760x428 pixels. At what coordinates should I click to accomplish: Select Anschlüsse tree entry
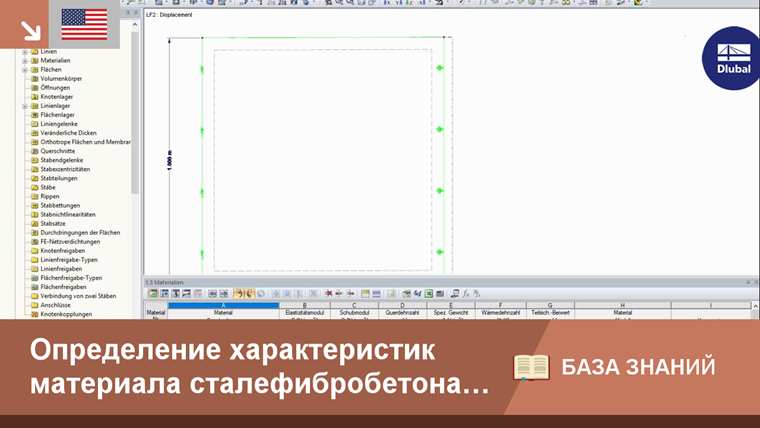55,305
